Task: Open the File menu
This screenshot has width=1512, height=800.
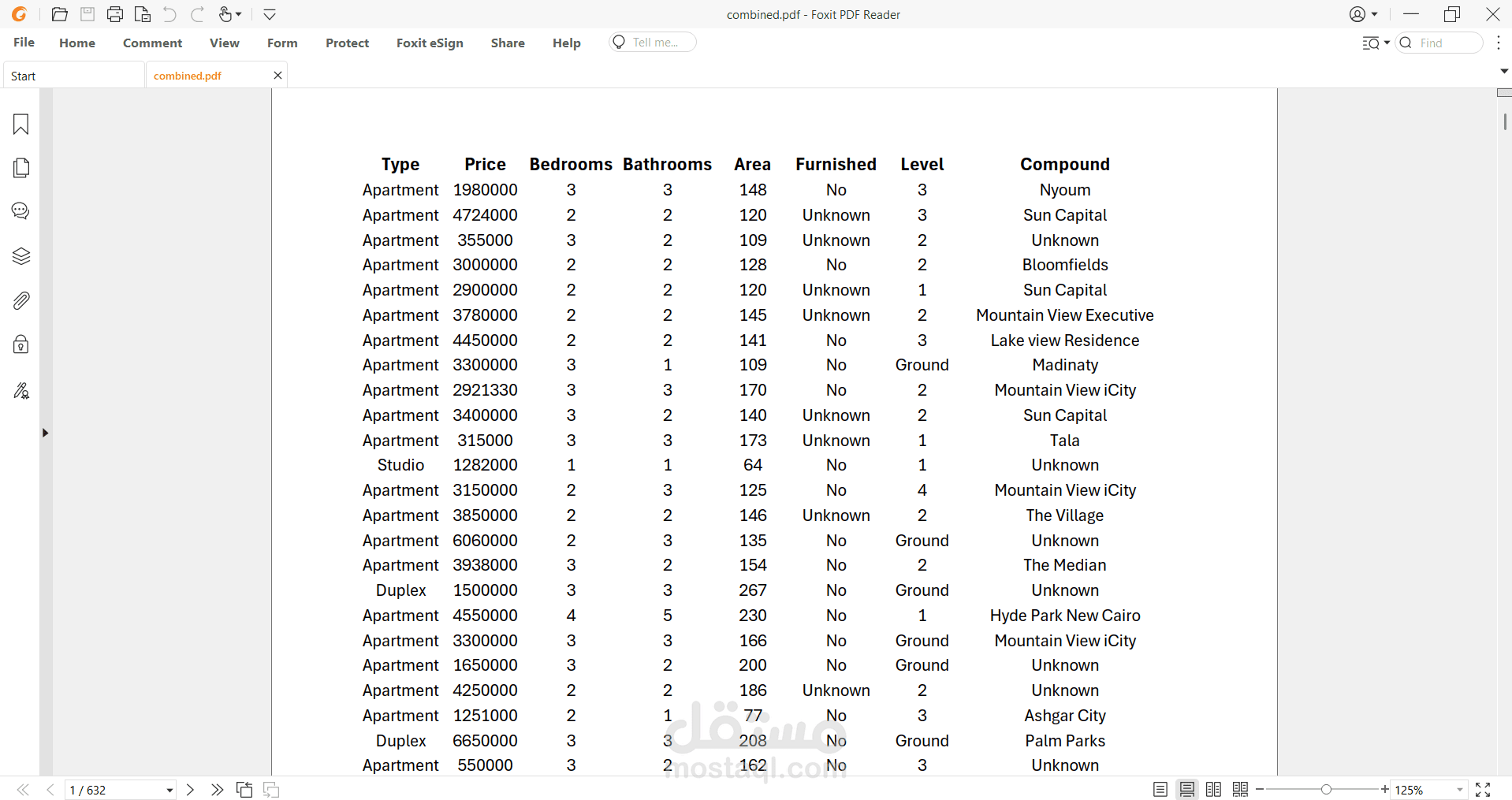Action: [24, 43]
